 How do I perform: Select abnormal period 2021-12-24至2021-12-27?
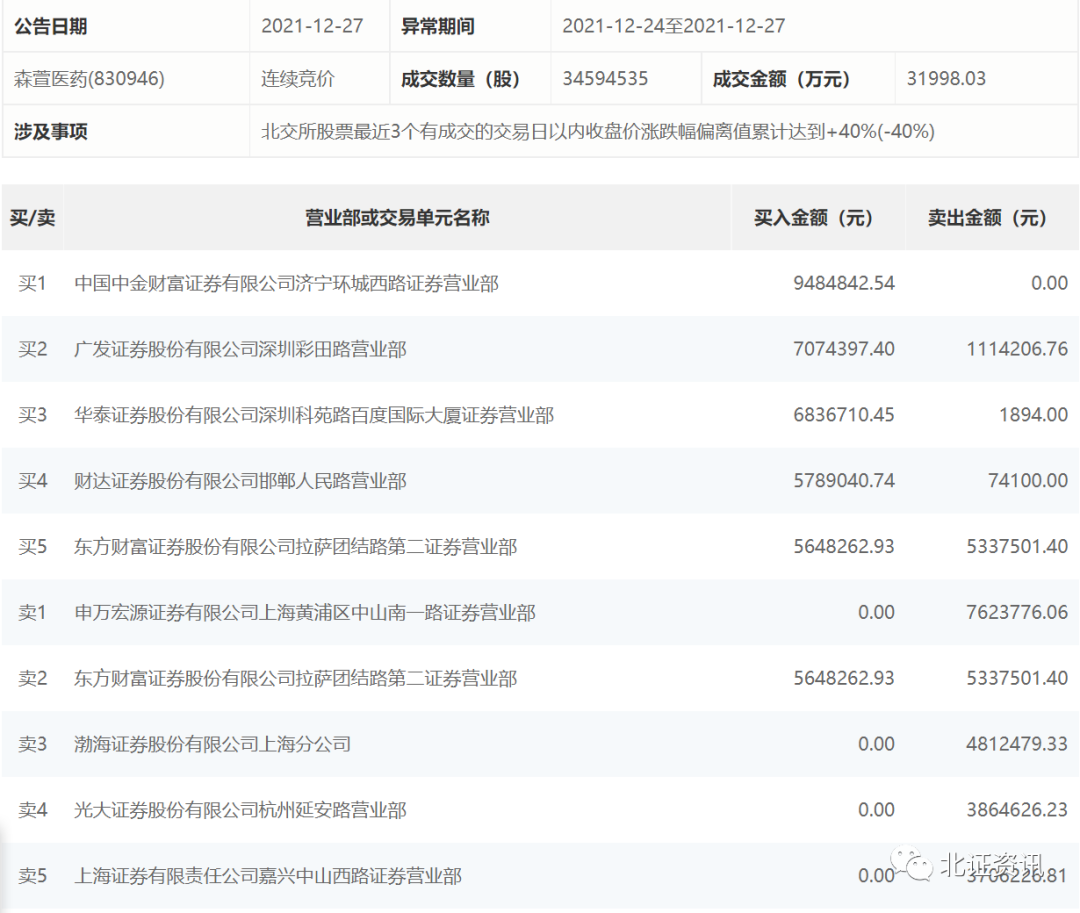674,26
